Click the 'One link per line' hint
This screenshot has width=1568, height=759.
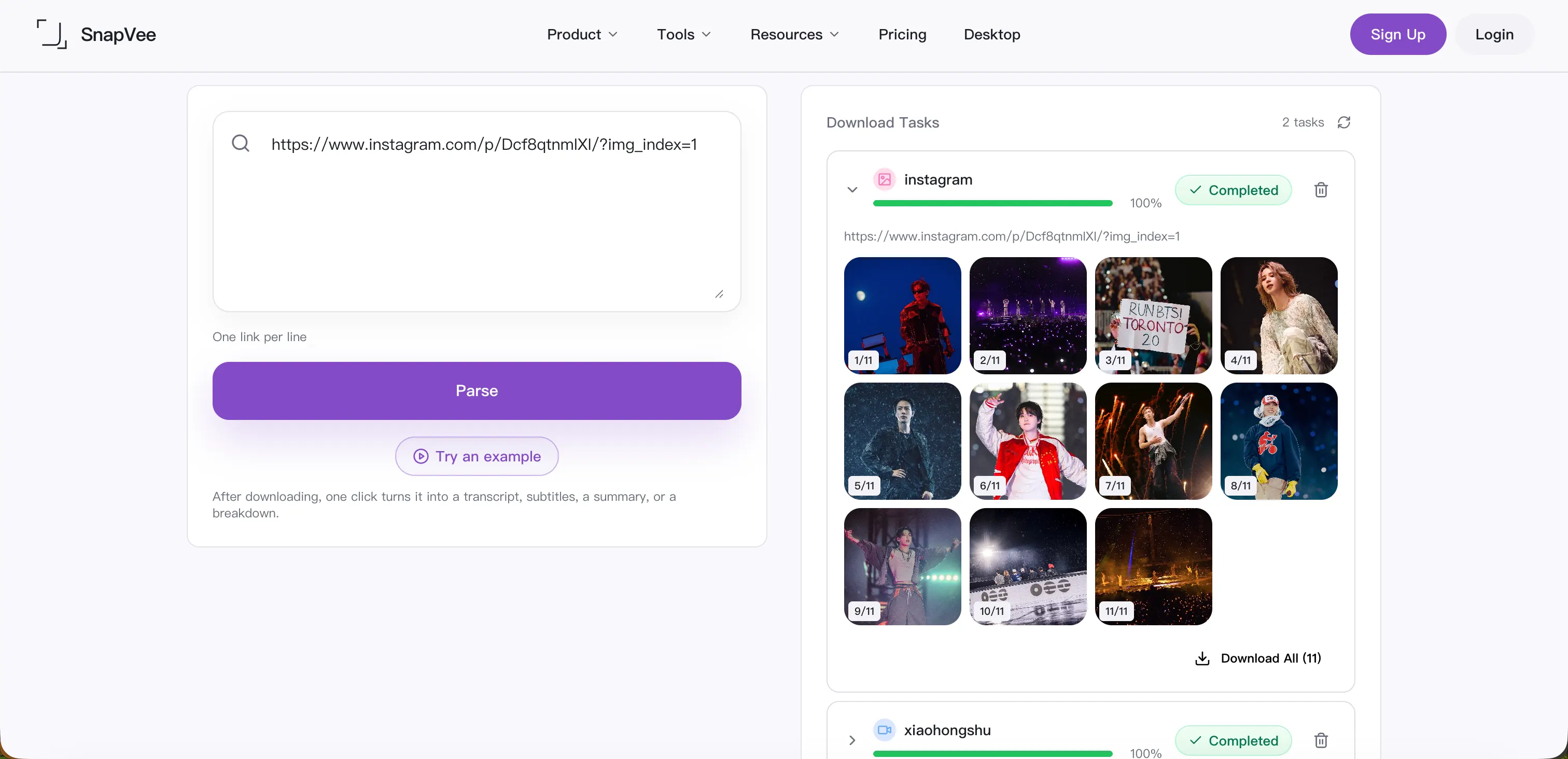[x=259, y=336]
